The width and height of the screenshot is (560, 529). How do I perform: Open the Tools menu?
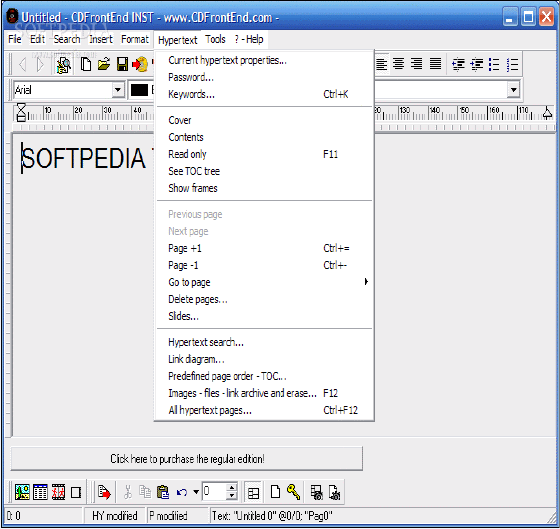[x=215, y=39]
